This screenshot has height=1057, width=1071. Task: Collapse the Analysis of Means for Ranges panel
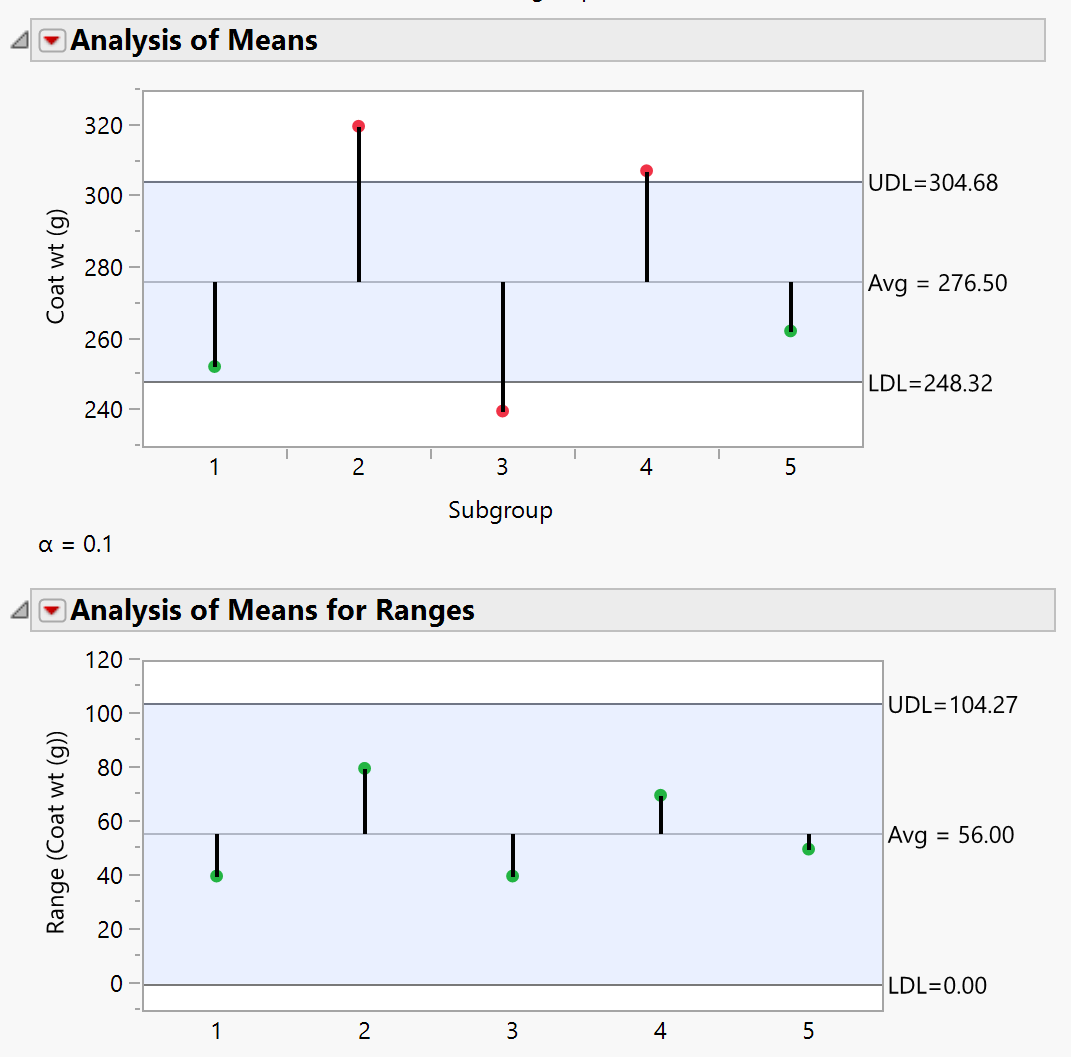21,610
